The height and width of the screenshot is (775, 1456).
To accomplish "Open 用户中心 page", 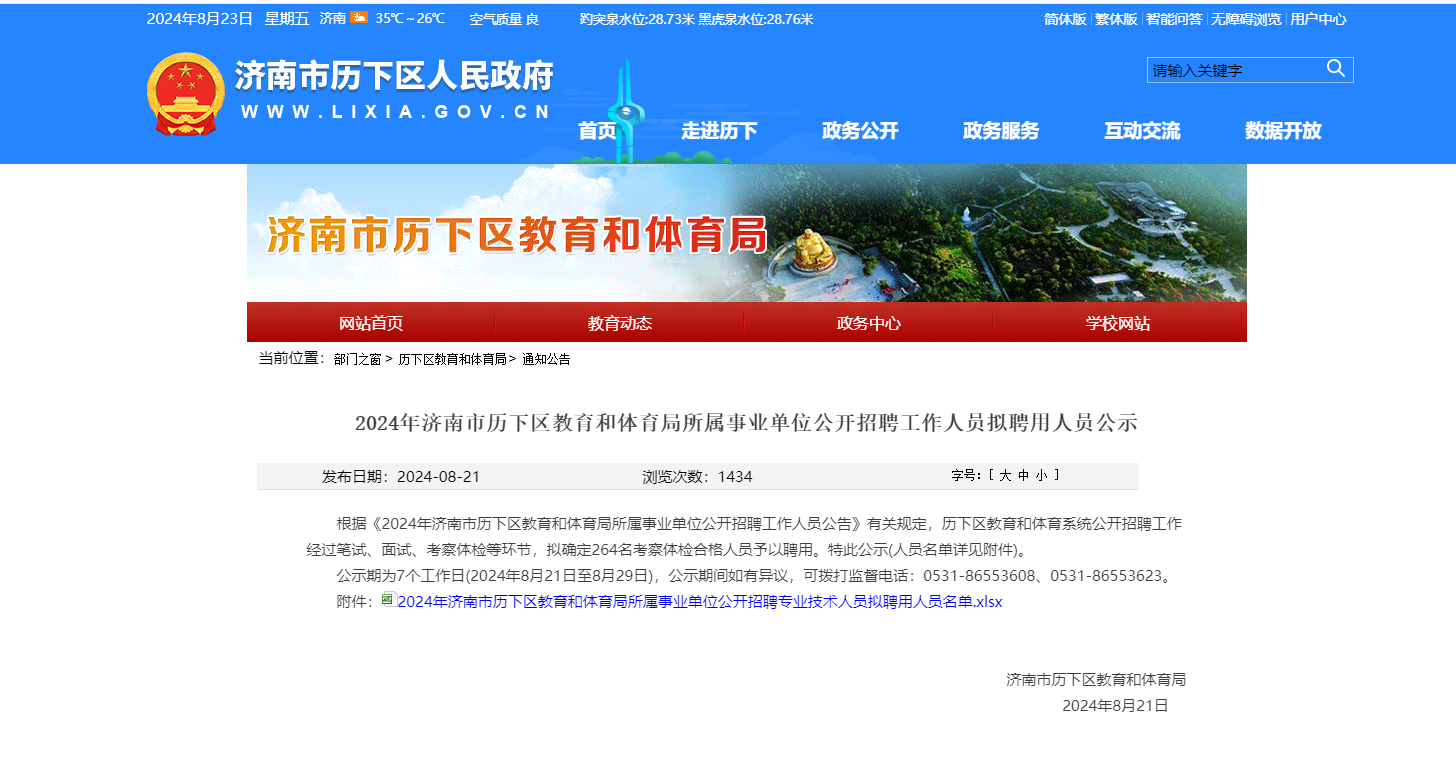I will pyautogui.click(x=1318, y=18).
